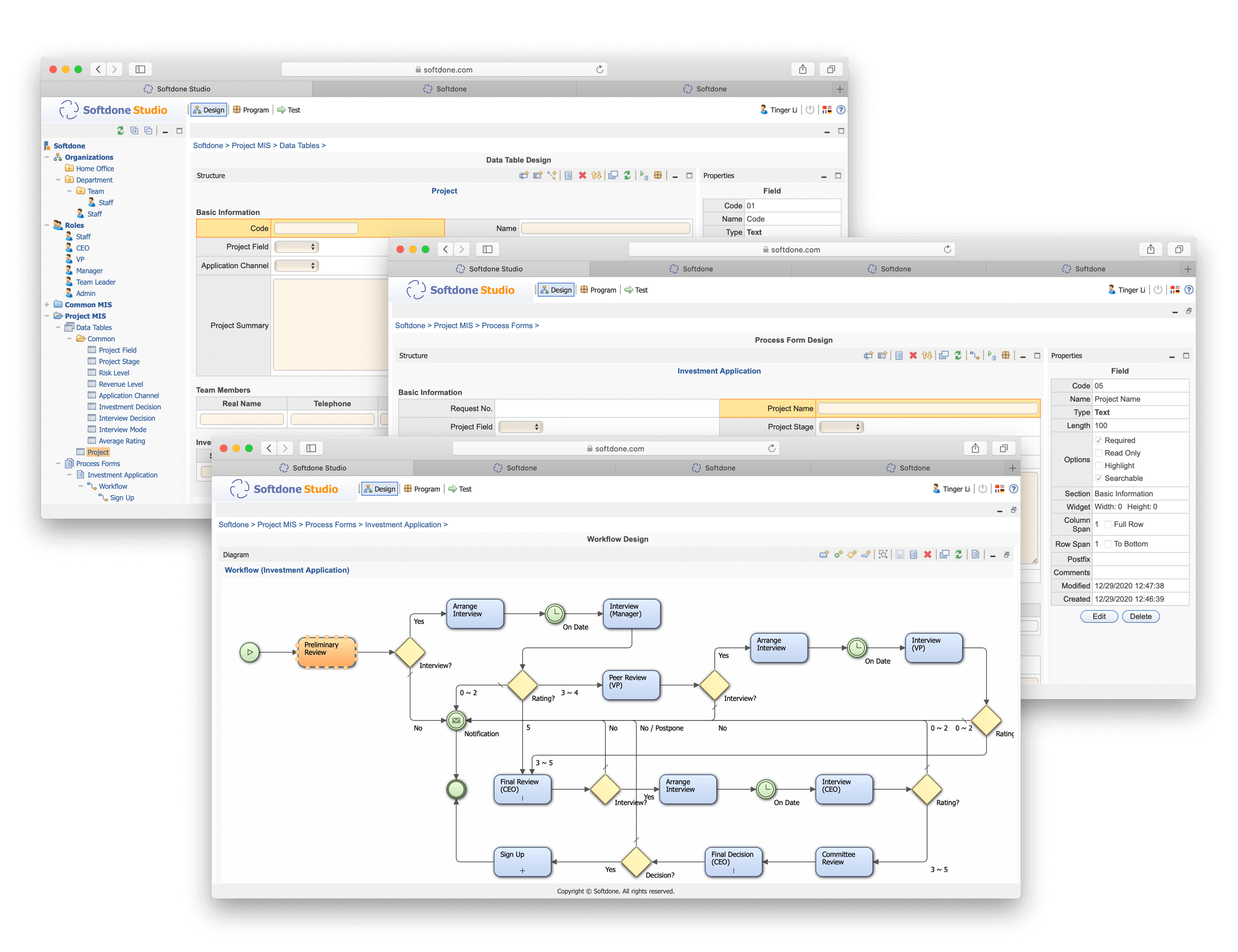Select Final Decision (CEO) workflow node
1238x952 pixels.
tap(733, 862)
